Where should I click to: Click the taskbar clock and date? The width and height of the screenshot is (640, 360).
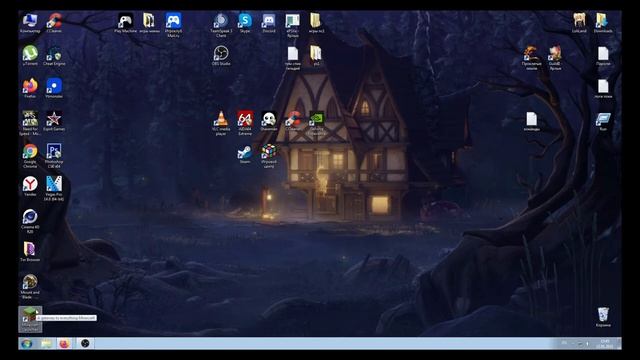(x=605, y=343)
